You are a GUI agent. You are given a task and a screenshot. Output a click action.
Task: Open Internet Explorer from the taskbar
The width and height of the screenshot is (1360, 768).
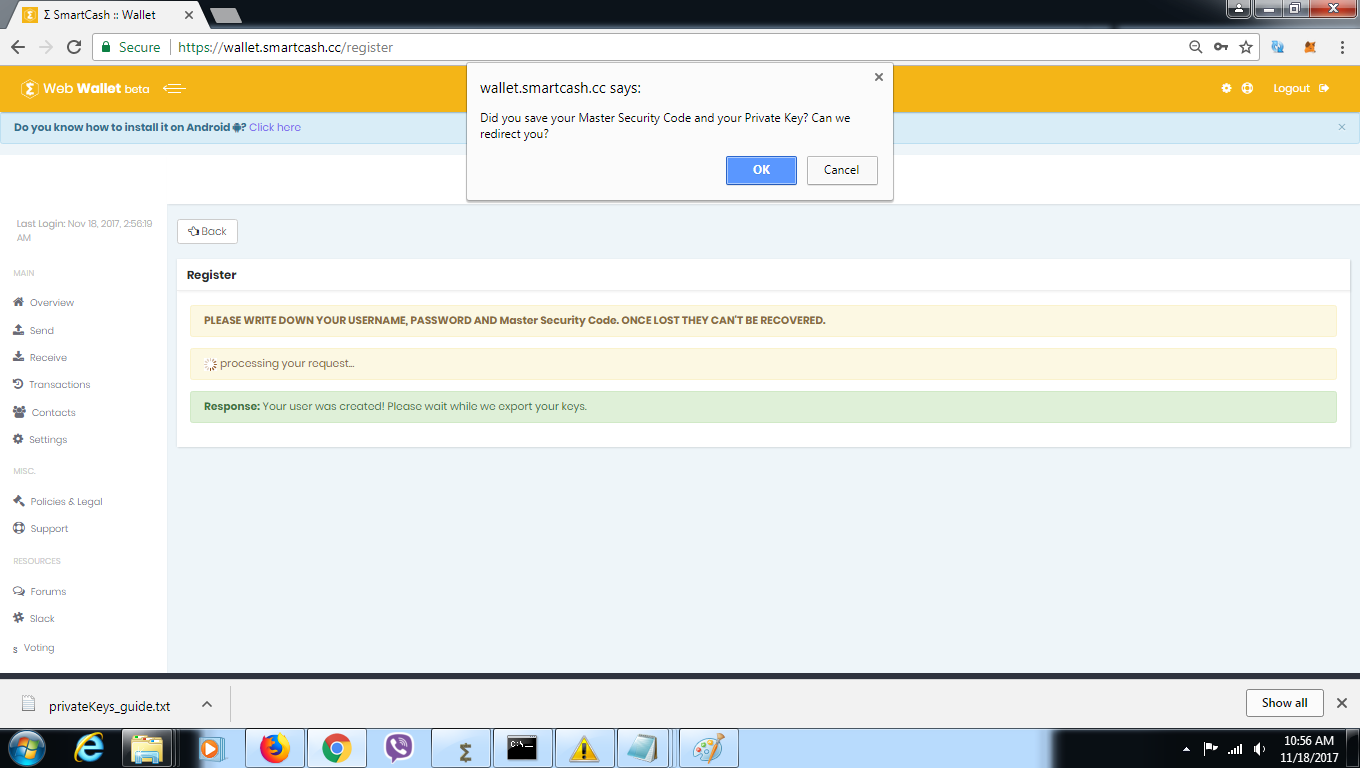point(89,748)
